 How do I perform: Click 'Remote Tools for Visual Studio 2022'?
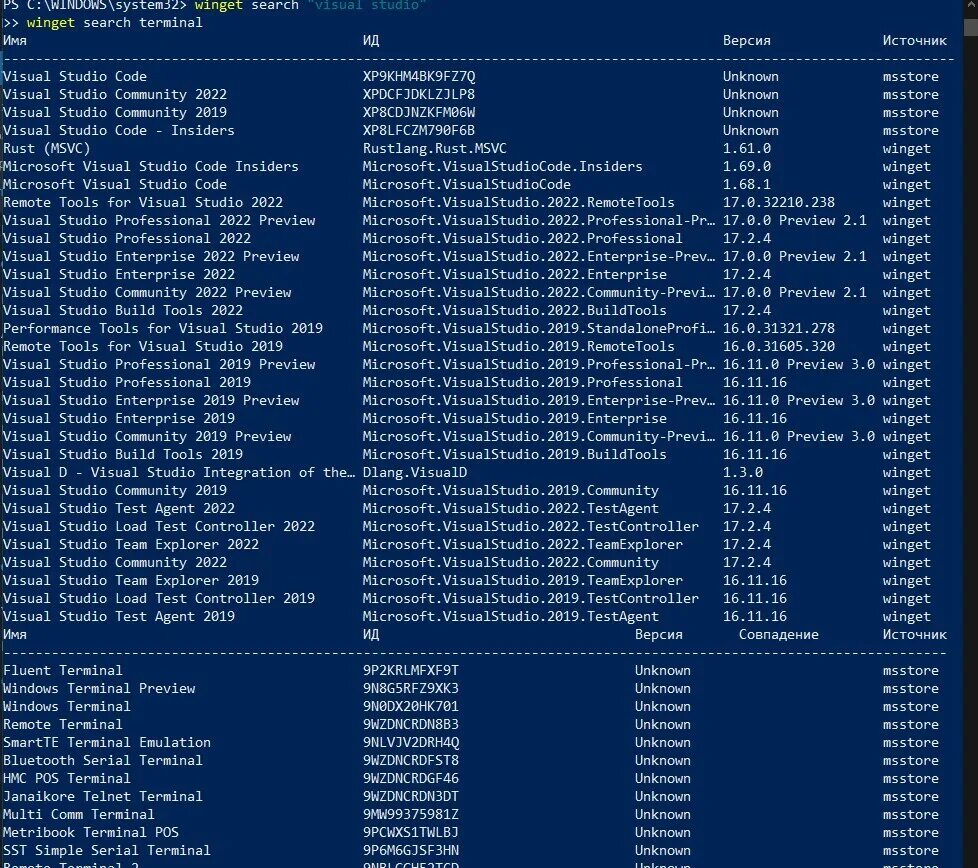(143, 203)
